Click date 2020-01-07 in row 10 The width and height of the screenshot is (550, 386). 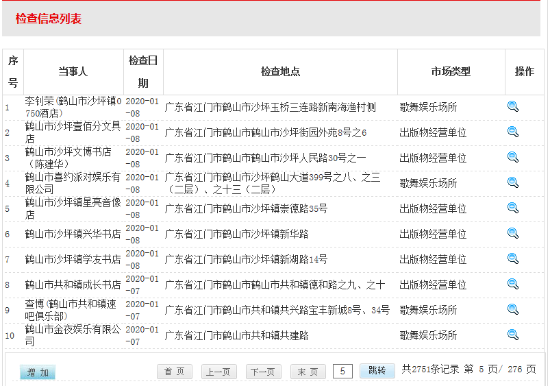142,335
